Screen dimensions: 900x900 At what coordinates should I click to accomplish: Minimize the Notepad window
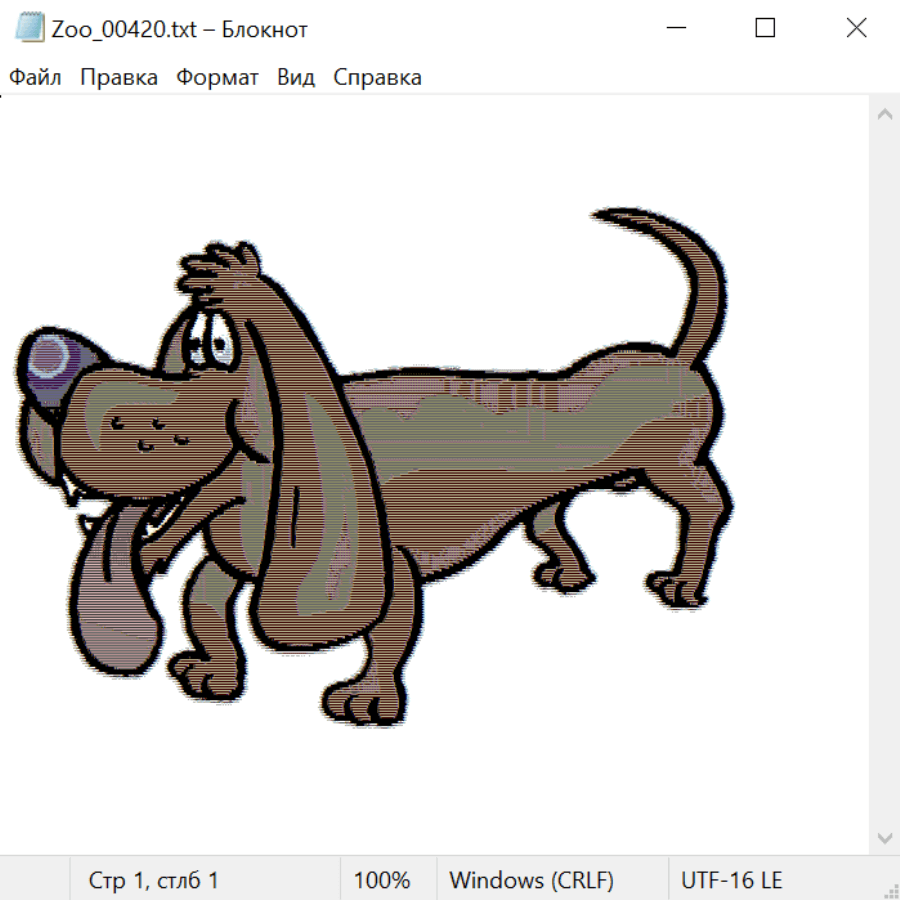coord(673,28)
